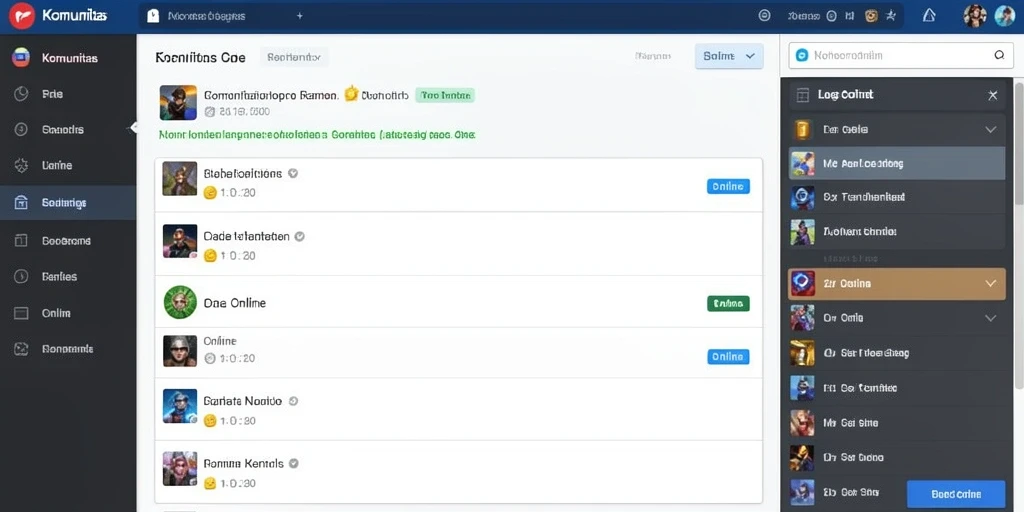Click the game icon on Zr Online row
Viewport: 1024px width, 512px height.
(x=803, y=284)
